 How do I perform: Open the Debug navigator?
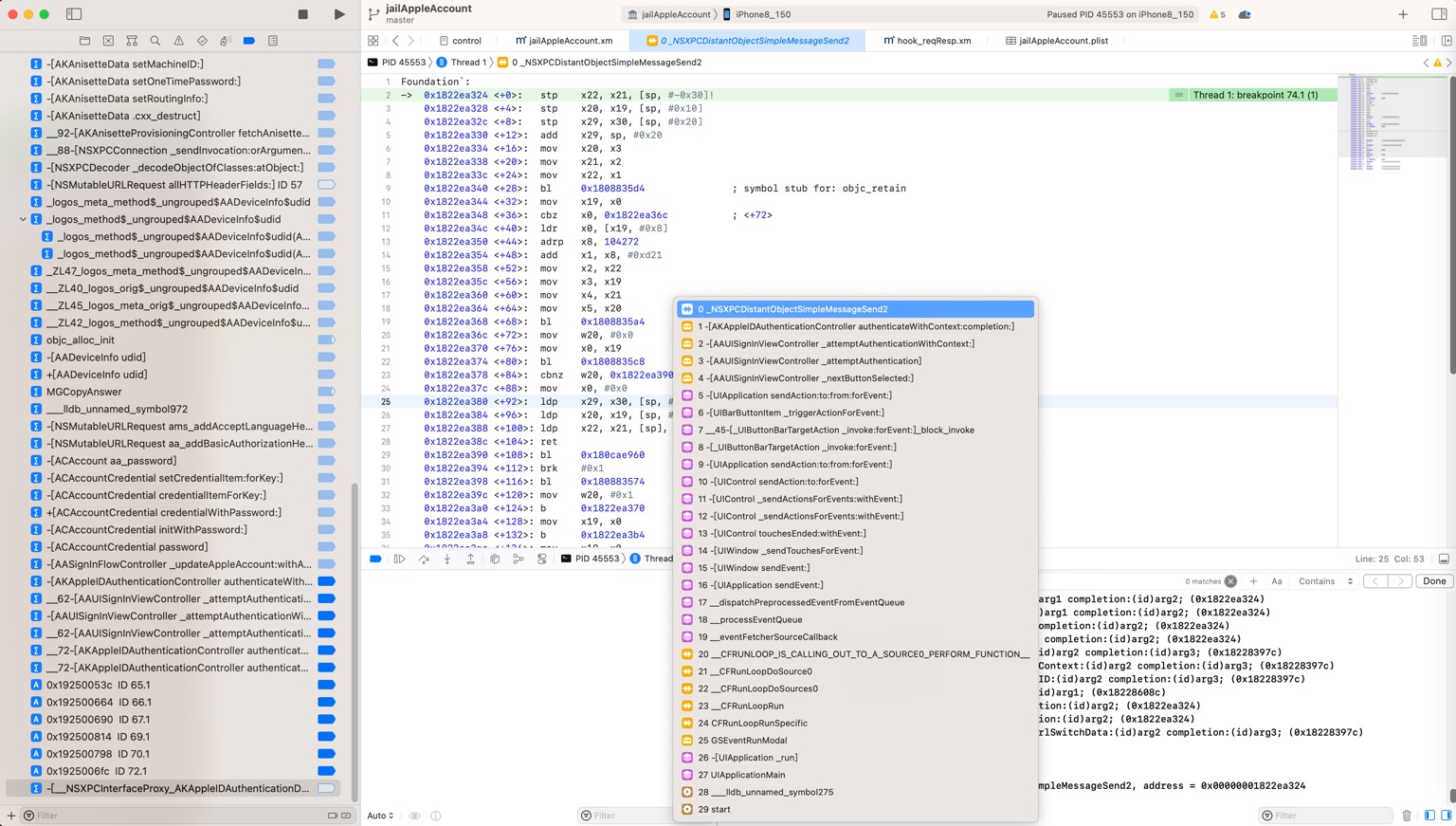point(226,41)
